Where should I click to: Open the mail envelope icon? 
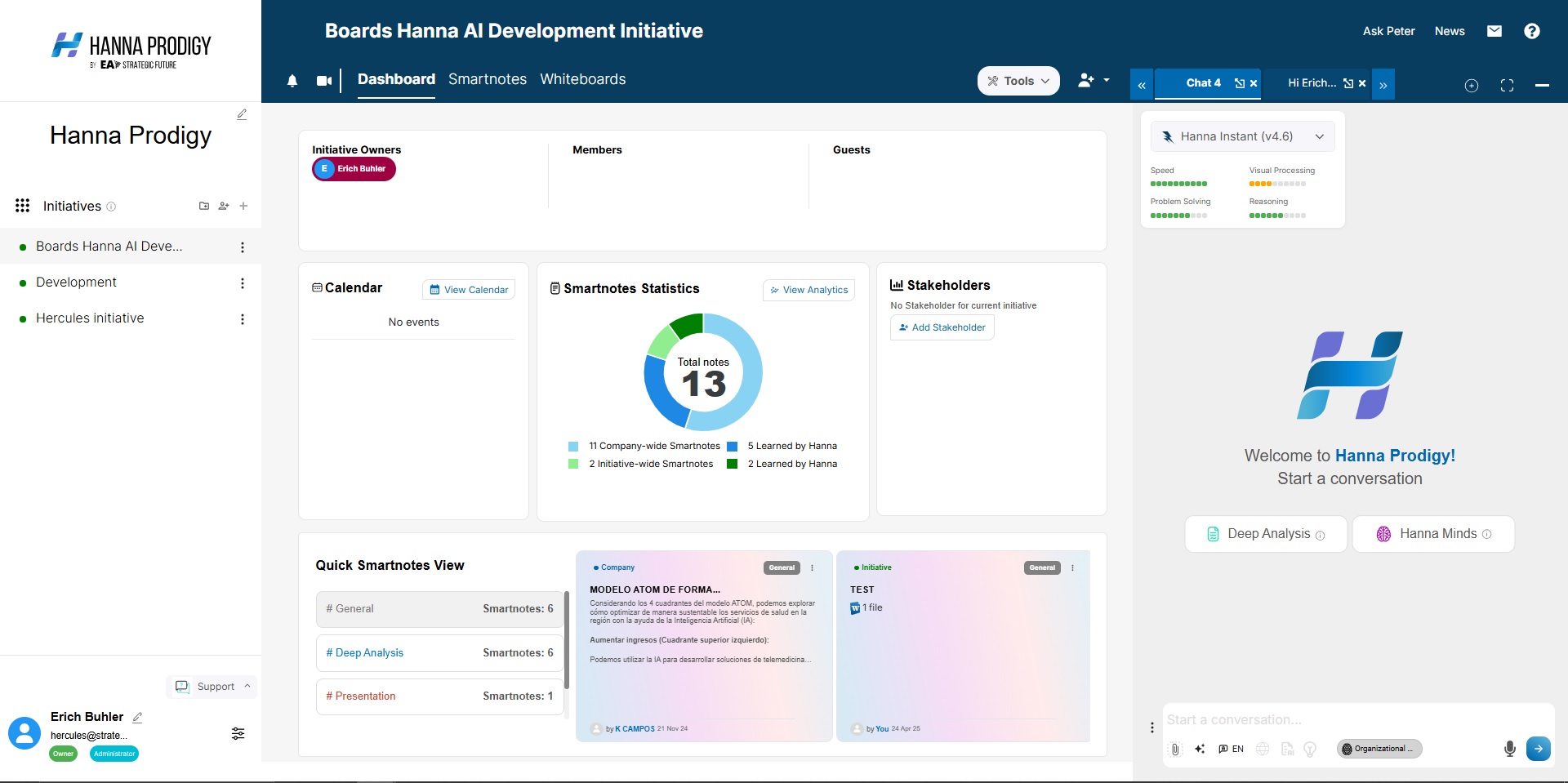click(x=1494, y=31)
